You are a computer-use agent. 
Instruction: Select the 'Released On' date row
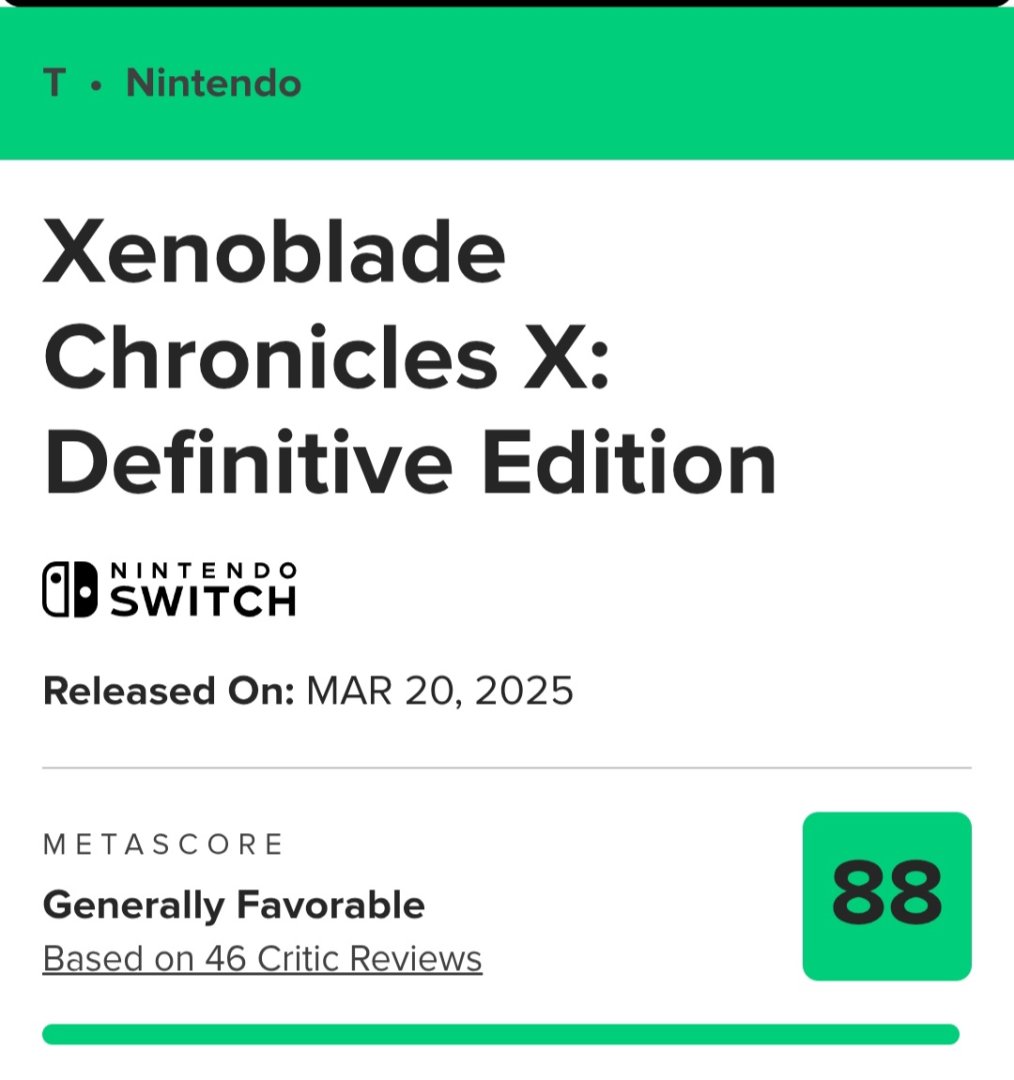tap(306, 689)
